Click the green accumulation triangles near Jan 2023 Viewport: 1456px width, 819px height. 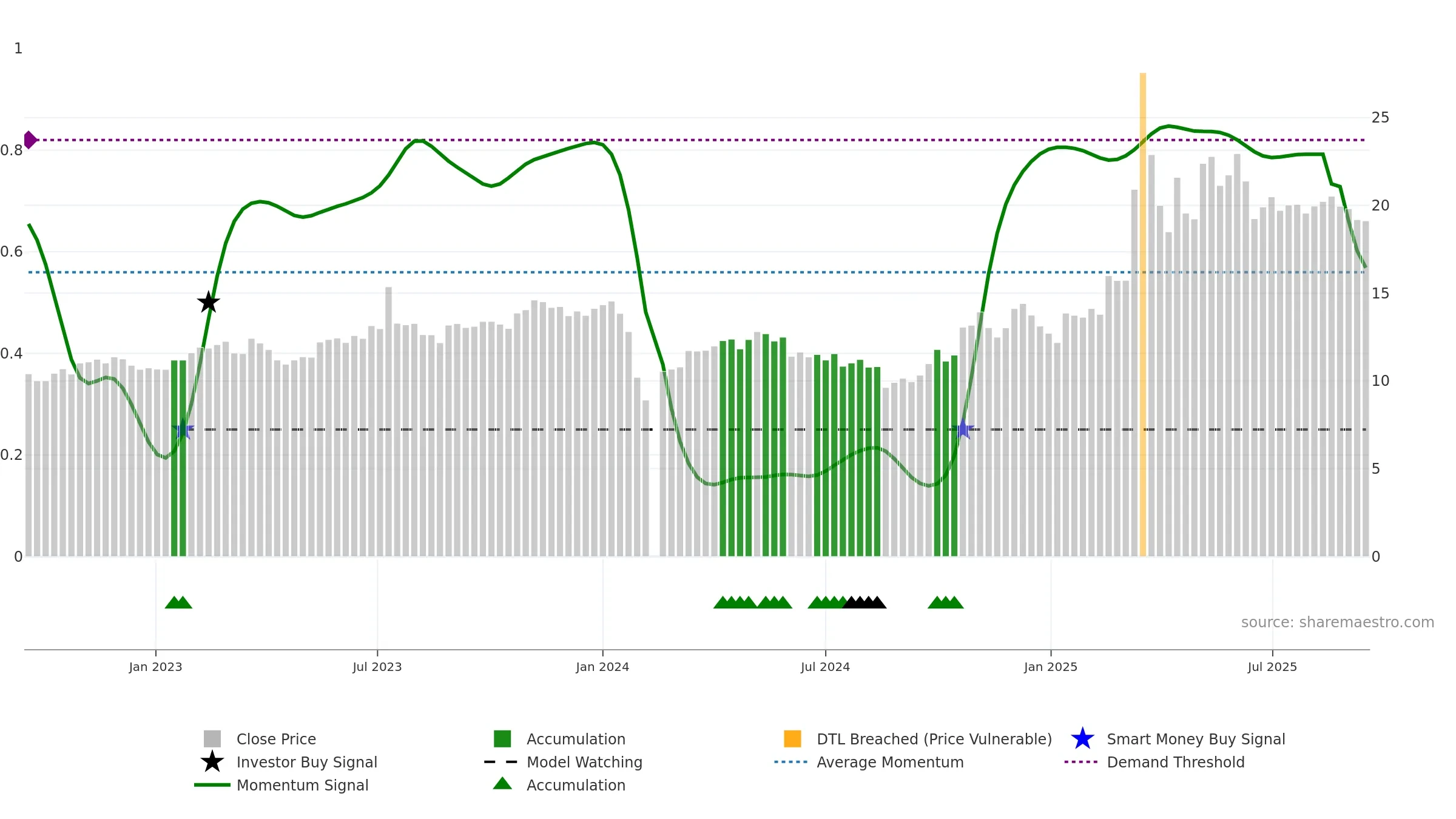pos(178,602)
